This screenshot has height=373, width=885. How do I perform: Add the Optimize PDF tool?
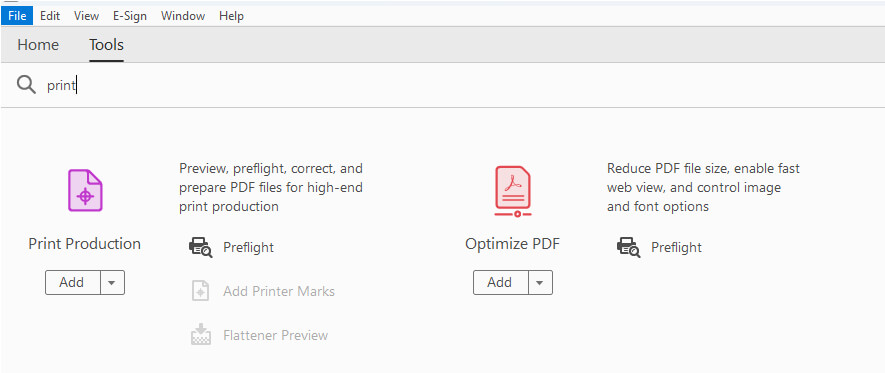(501, 282)
